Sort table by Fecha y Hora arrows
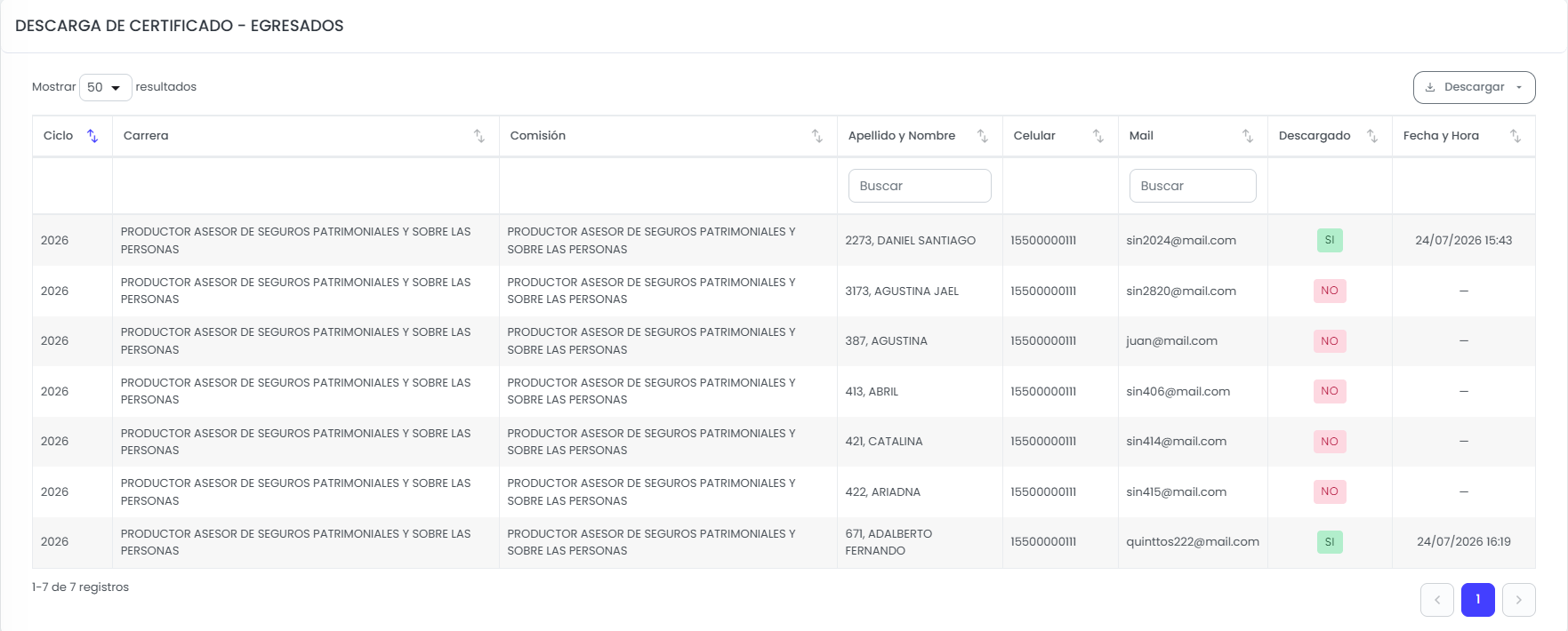Screen dimensions: 1568x631 (x=1516, y=136)
